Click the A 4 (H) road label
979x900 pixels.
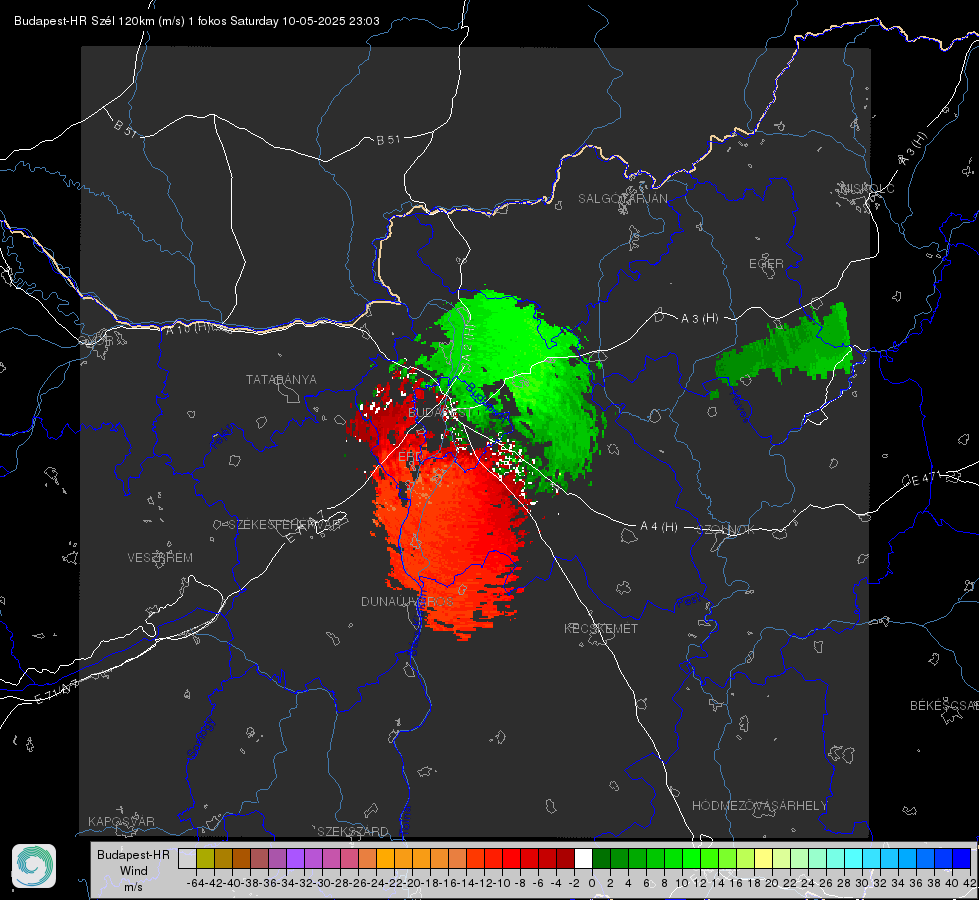(659, 527)
